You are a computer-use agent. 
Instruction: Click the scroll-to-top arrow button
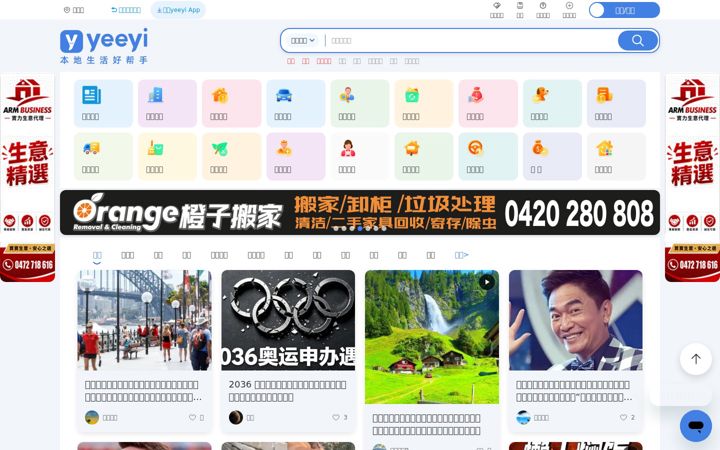pos(696,359)
